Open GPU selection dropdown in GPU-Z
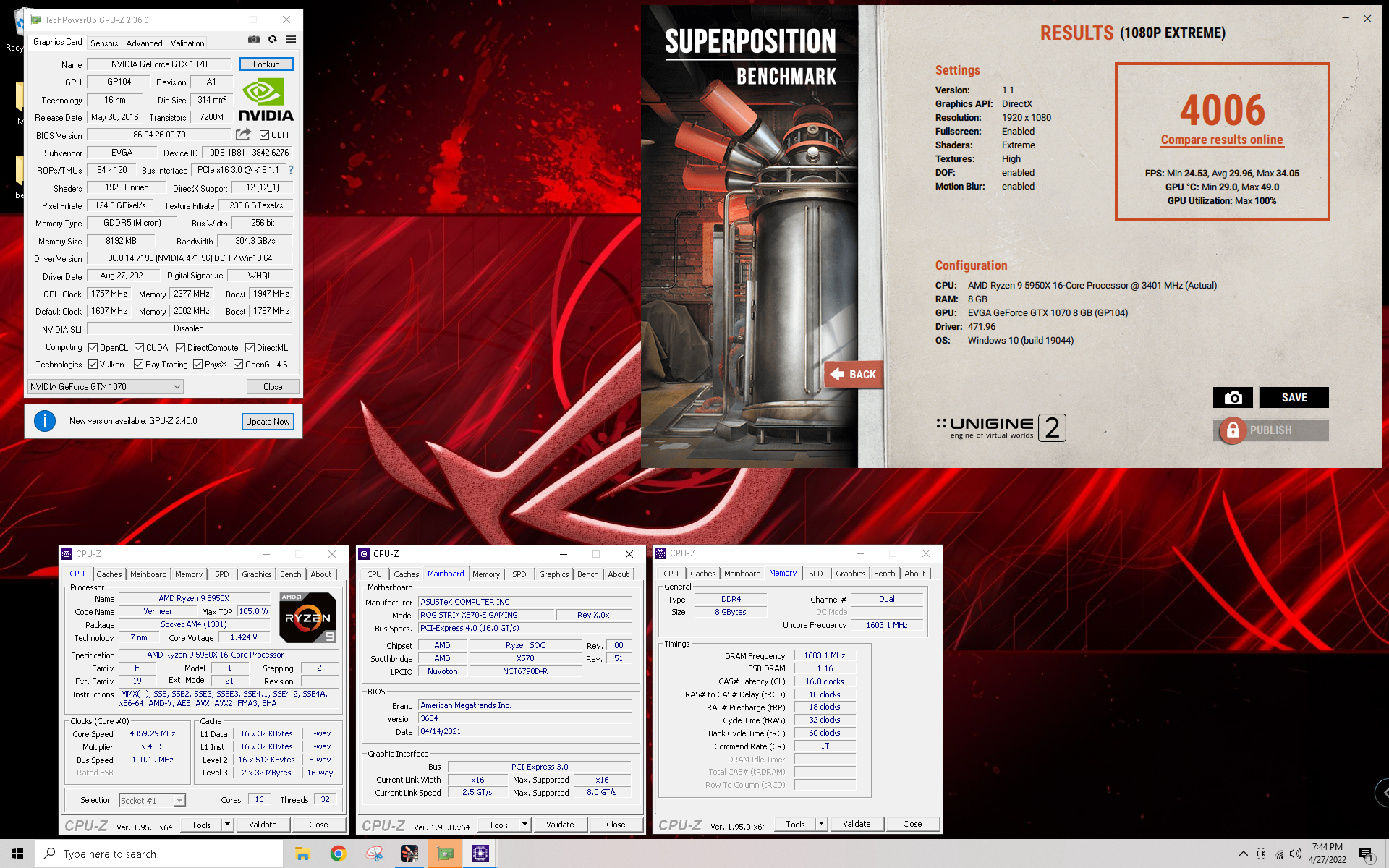This screenshot has width=1389, height=868. 106,387
